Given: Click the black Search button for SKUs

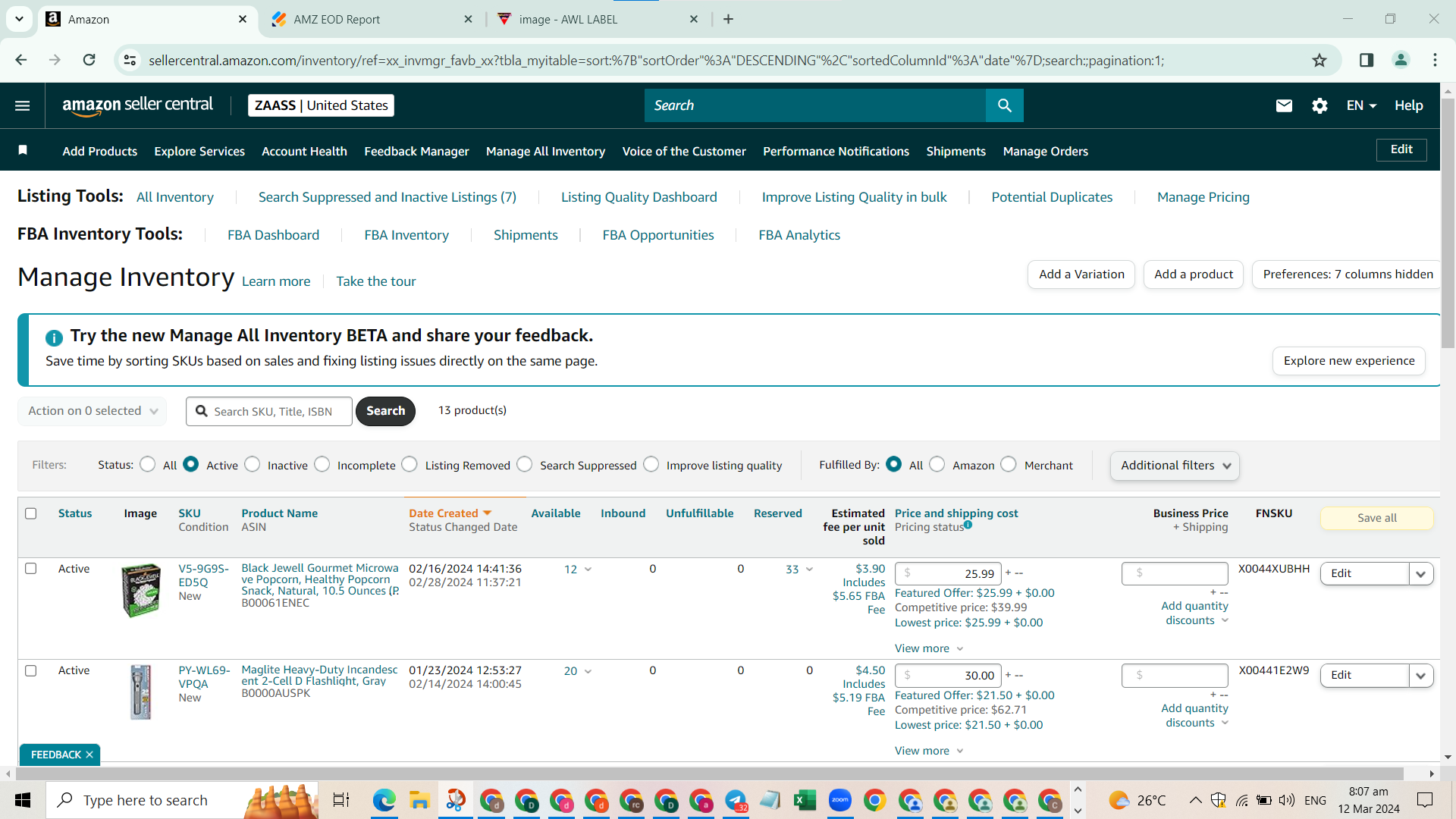Looking at the screenshot, I should (385, 411).
